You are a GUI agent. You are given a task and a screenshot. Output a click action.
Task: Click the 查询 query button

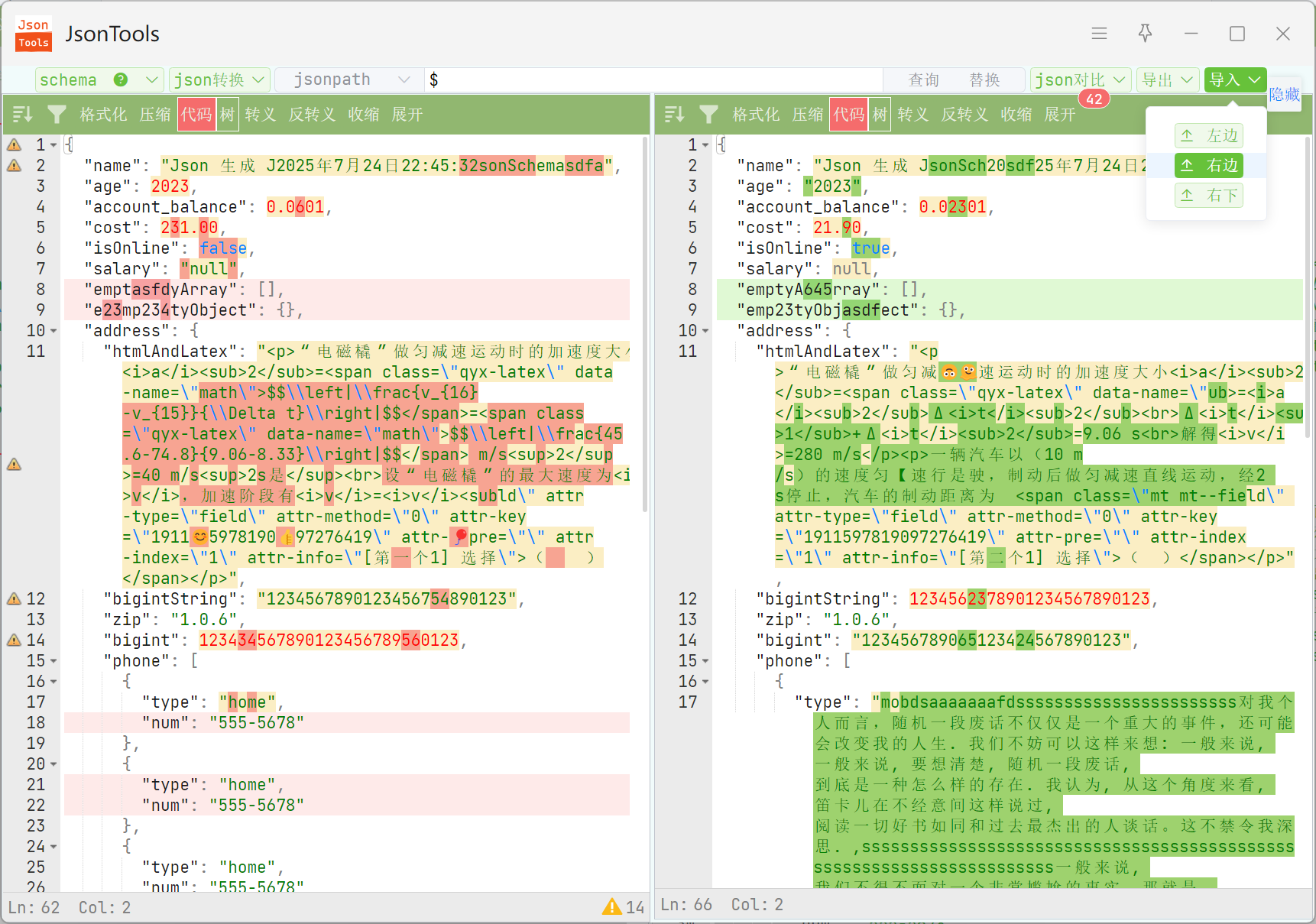pyautogui.click(x=923, y=79)
